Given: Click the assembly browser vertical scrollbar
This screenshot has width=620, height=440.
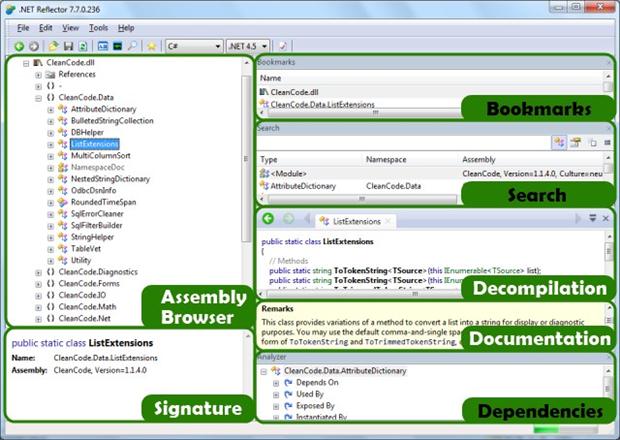Looking at the screenshot, I should coord(246,158).
